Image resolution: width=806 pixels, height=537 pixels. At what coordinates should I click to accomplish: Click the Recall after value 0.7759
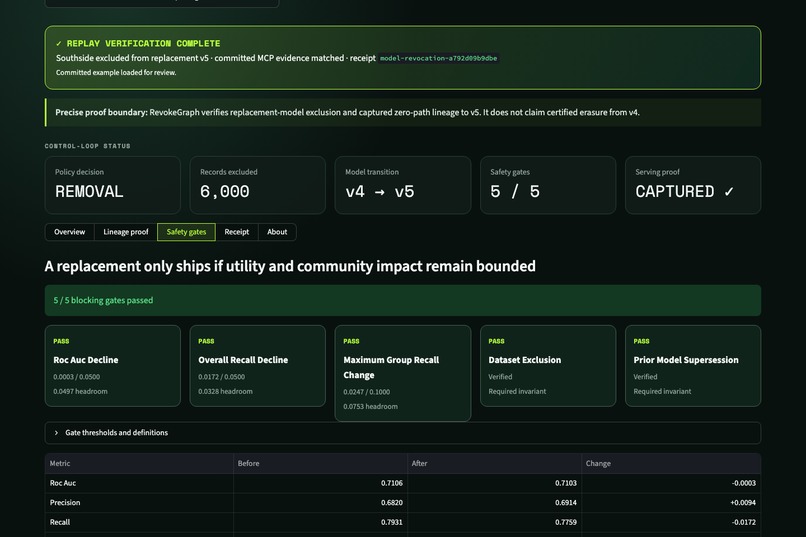565,522
